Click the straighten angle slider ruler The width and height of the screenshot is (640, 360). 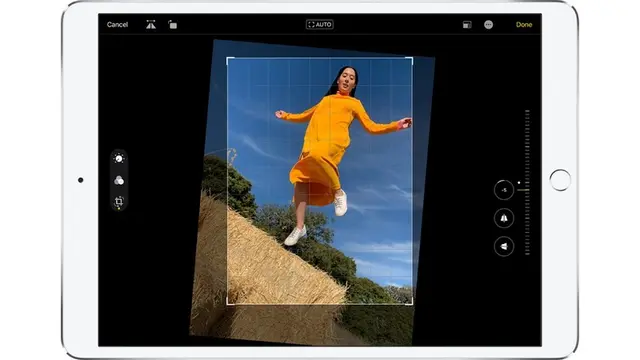pos(527,182)
